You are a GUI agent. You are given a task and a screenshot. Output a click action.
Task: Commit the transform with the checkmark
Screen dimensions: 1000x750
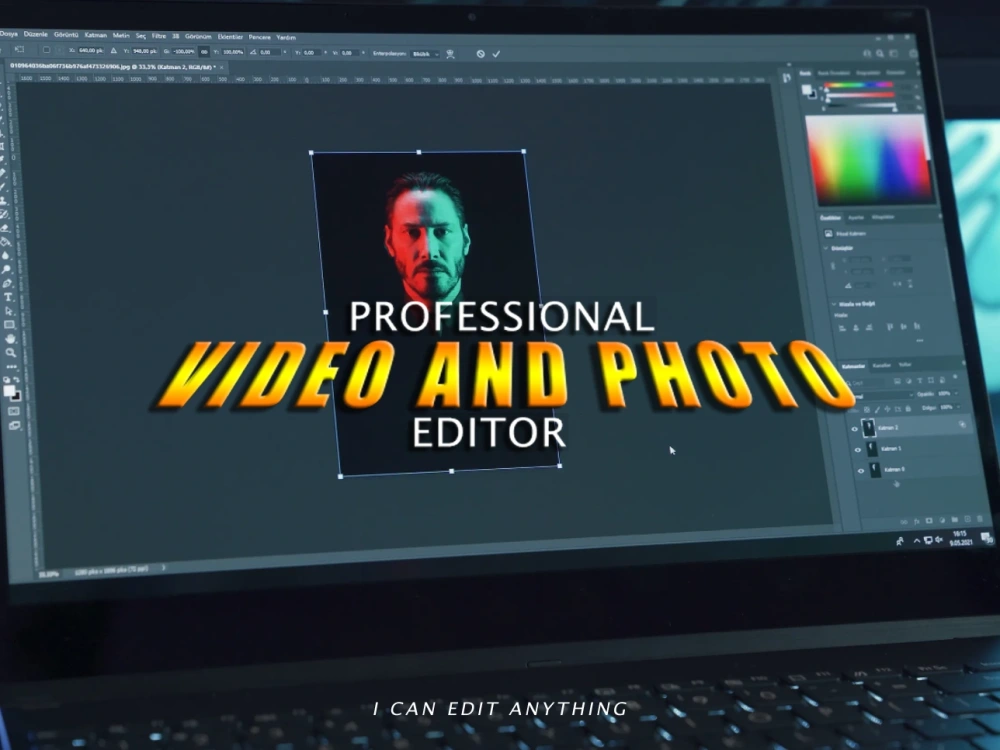(x=496, y=54)
